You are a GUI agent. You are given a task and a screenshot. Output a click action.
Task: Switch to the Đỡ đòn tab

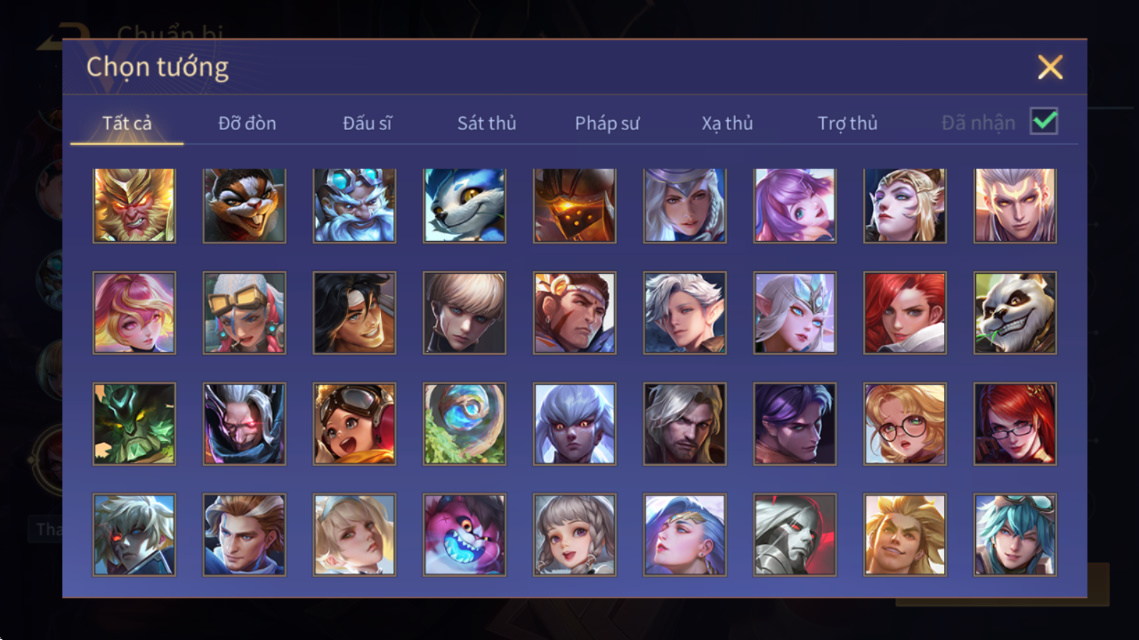pyautogui.click(x=247, y=123)
